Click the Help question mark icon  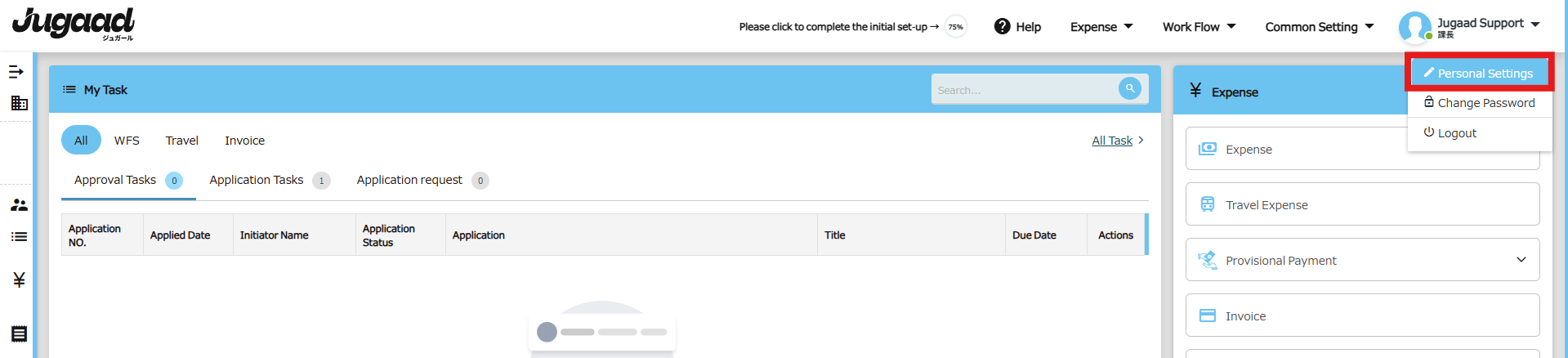tap(1002, 26)
